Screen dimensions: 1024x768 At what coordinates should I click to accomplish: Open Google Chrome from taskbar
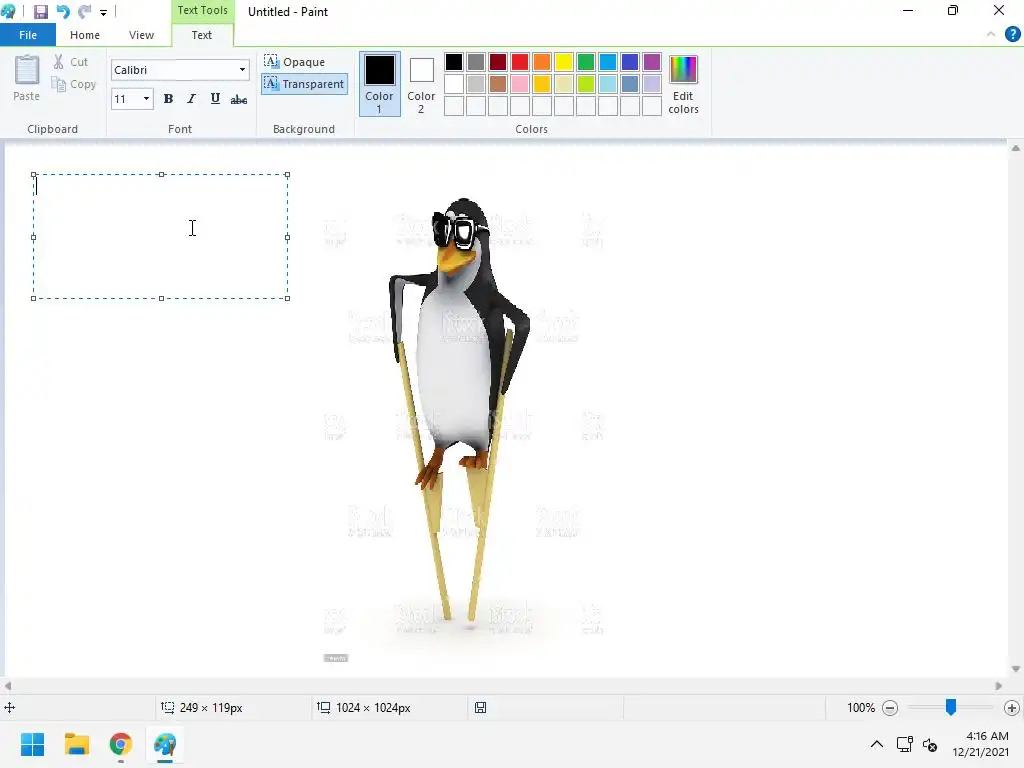coord(121,744)
